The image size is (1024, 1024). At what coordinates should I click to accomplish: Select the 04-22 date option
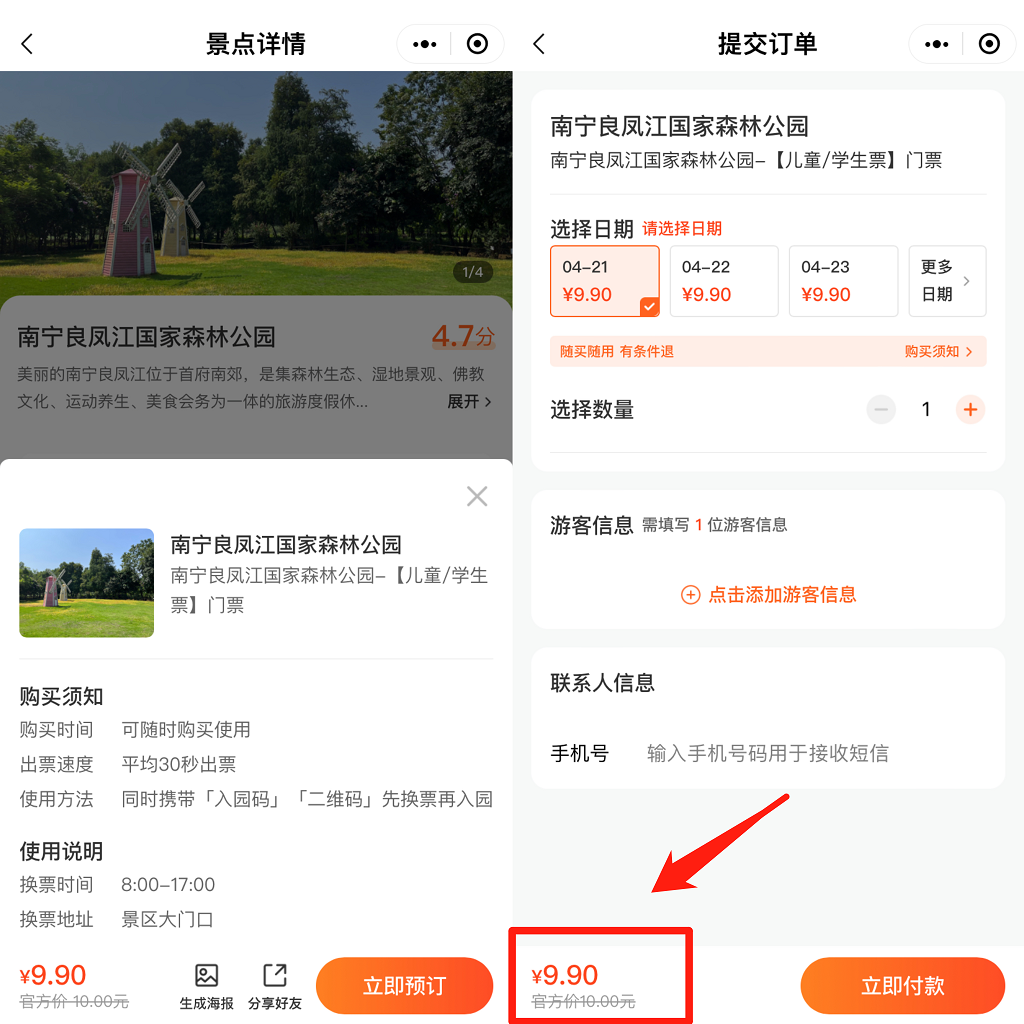click(724, 281)
